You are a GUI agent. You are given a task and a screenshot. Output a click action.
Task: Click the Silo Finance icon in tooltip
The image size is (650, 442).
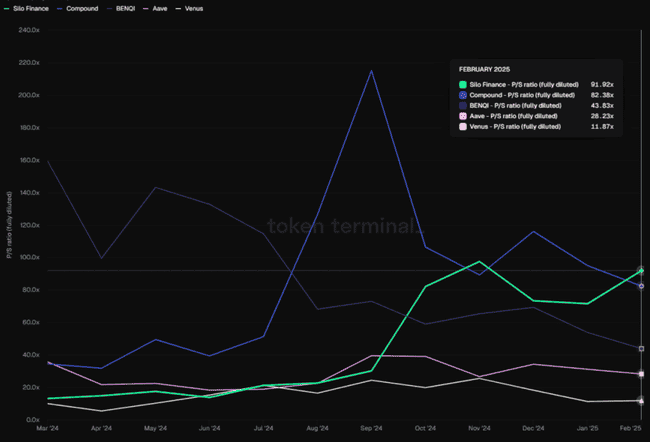point(463,84)
